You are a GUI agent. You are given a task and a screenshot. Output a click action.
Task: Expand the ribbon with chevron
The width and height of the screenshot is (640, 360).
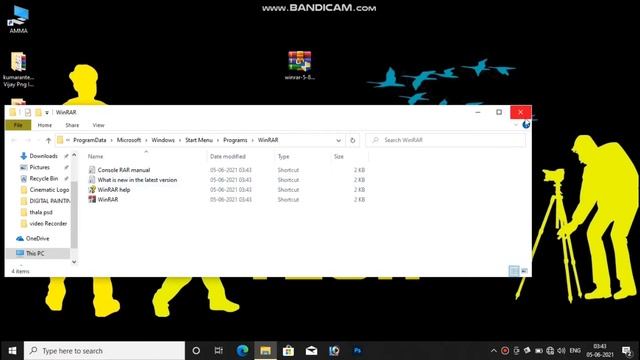click(516, 124)
